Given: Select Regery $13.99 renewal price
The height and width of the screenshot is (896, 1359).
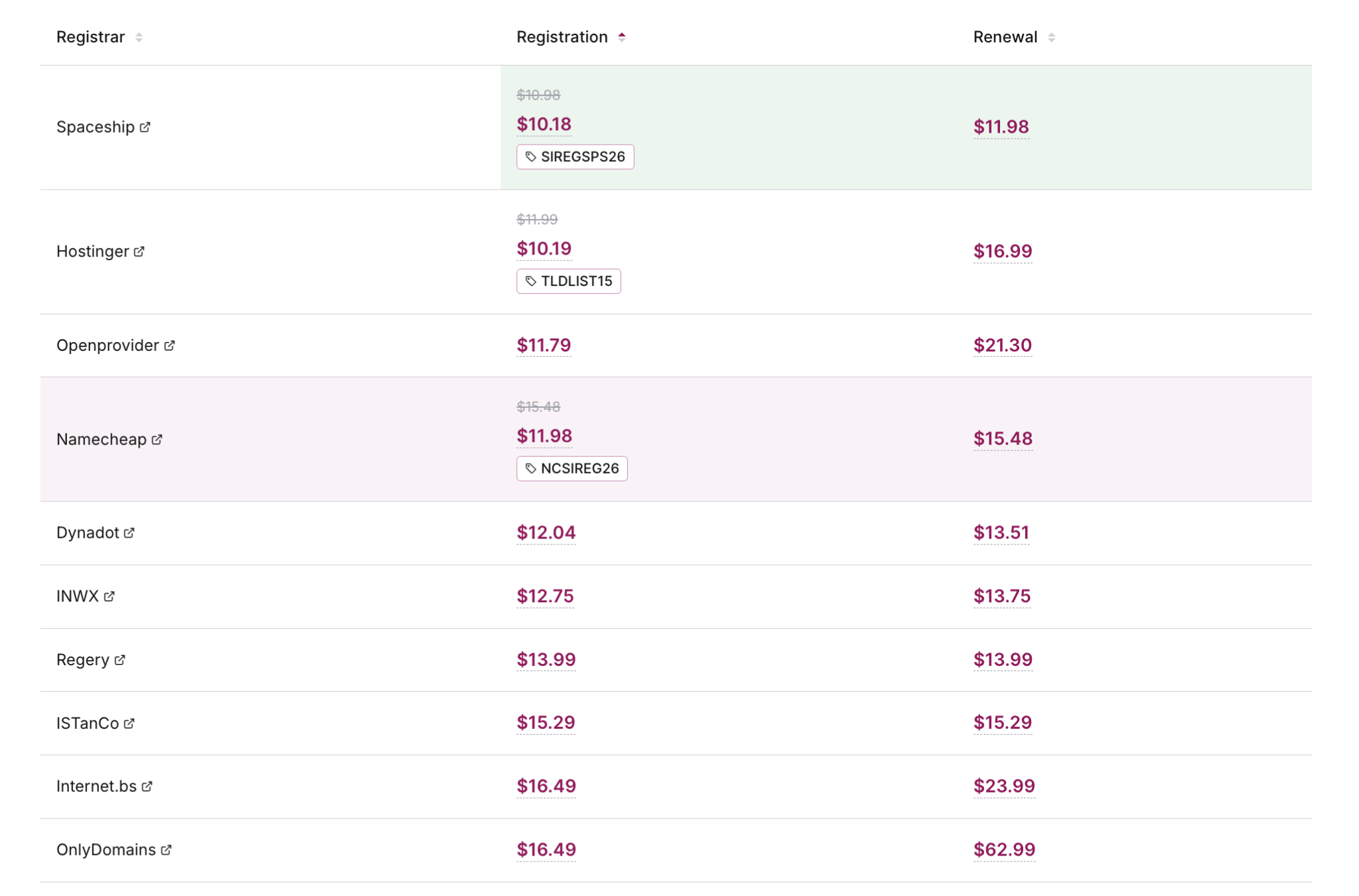Looking at the screenshot, I should point(1003,660).
